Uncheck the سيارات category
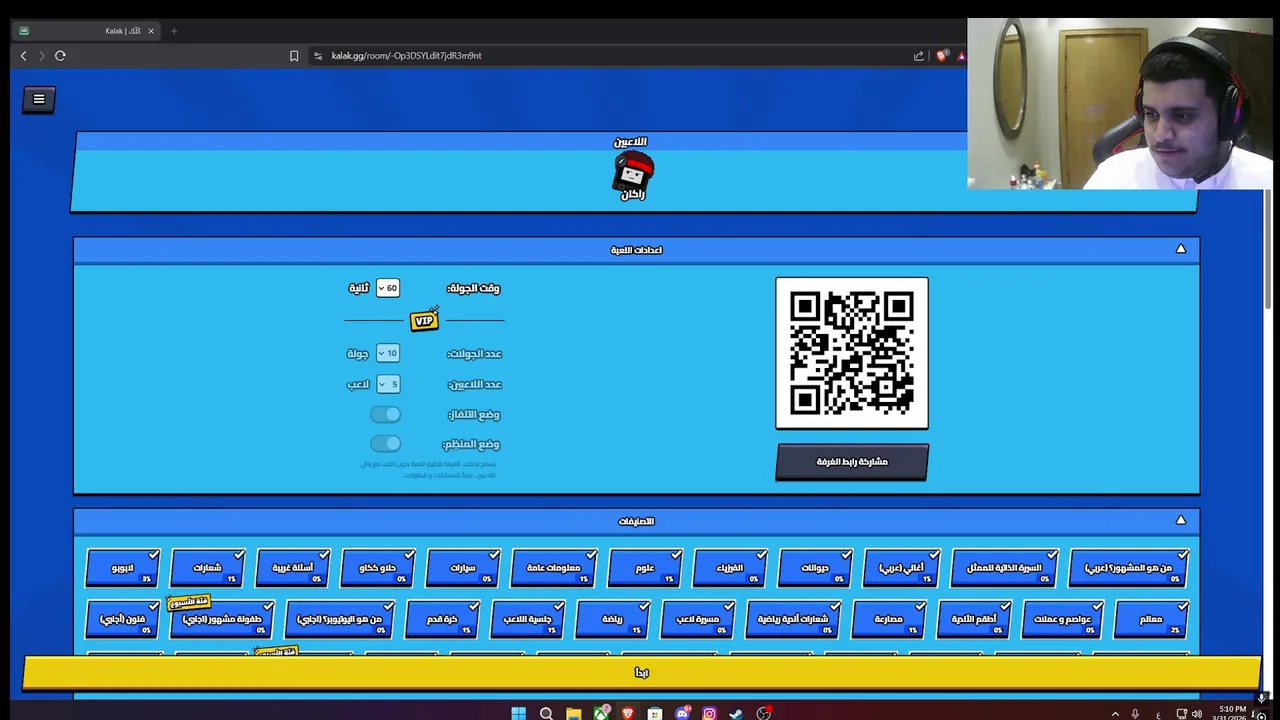Image resolution: width=1280 pixels, height=720 pixels. [463, 567]
